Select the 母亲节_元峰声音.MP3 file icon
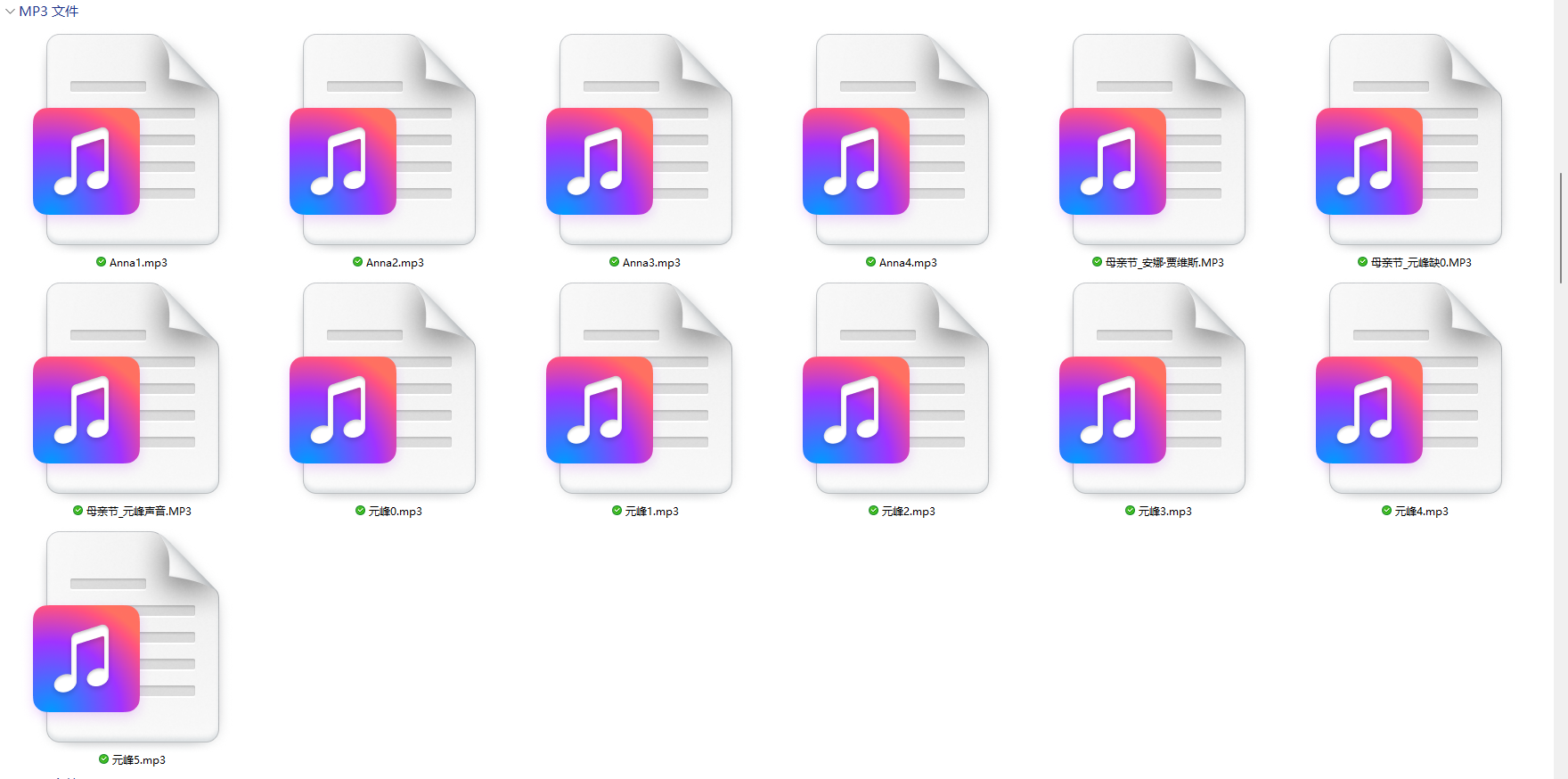1568x779 pixels. (127, 388)
